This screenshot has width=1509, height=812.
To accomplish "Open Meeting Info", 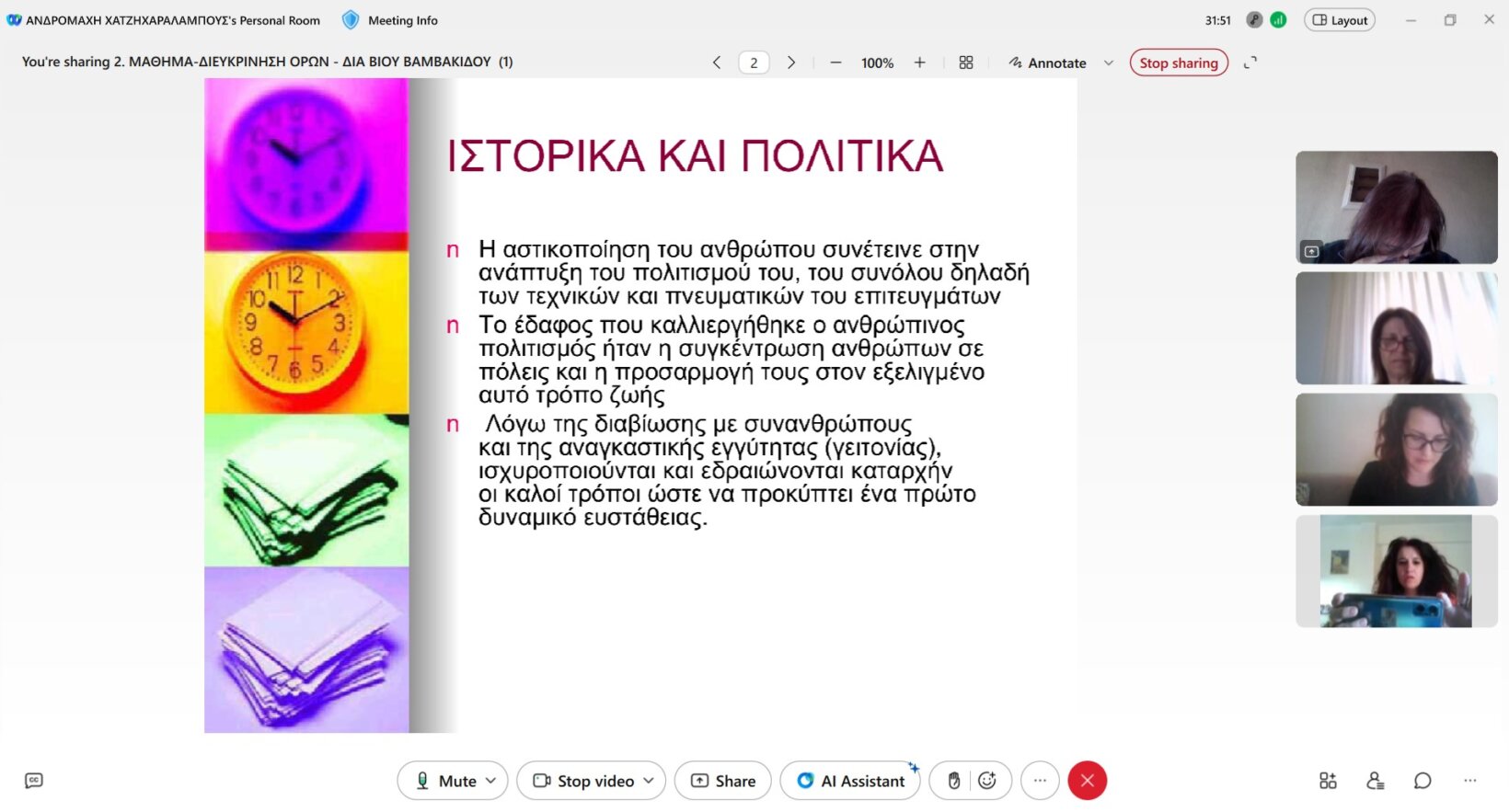I will pos(390,20).
